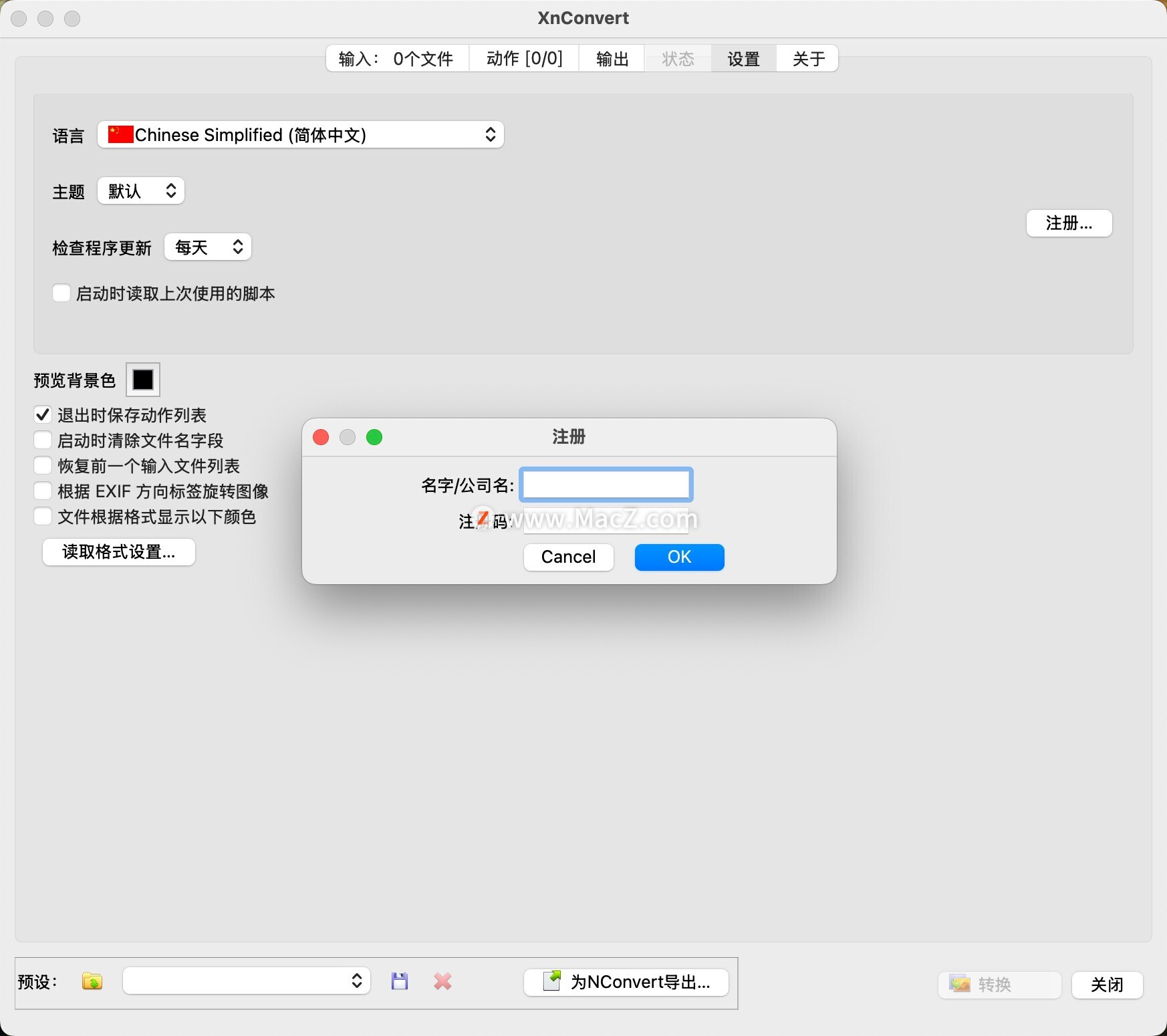Open the 检查程序更新 frequency dropdown
Viewport: 1167px width, 1036px height.
coord(208,247)
